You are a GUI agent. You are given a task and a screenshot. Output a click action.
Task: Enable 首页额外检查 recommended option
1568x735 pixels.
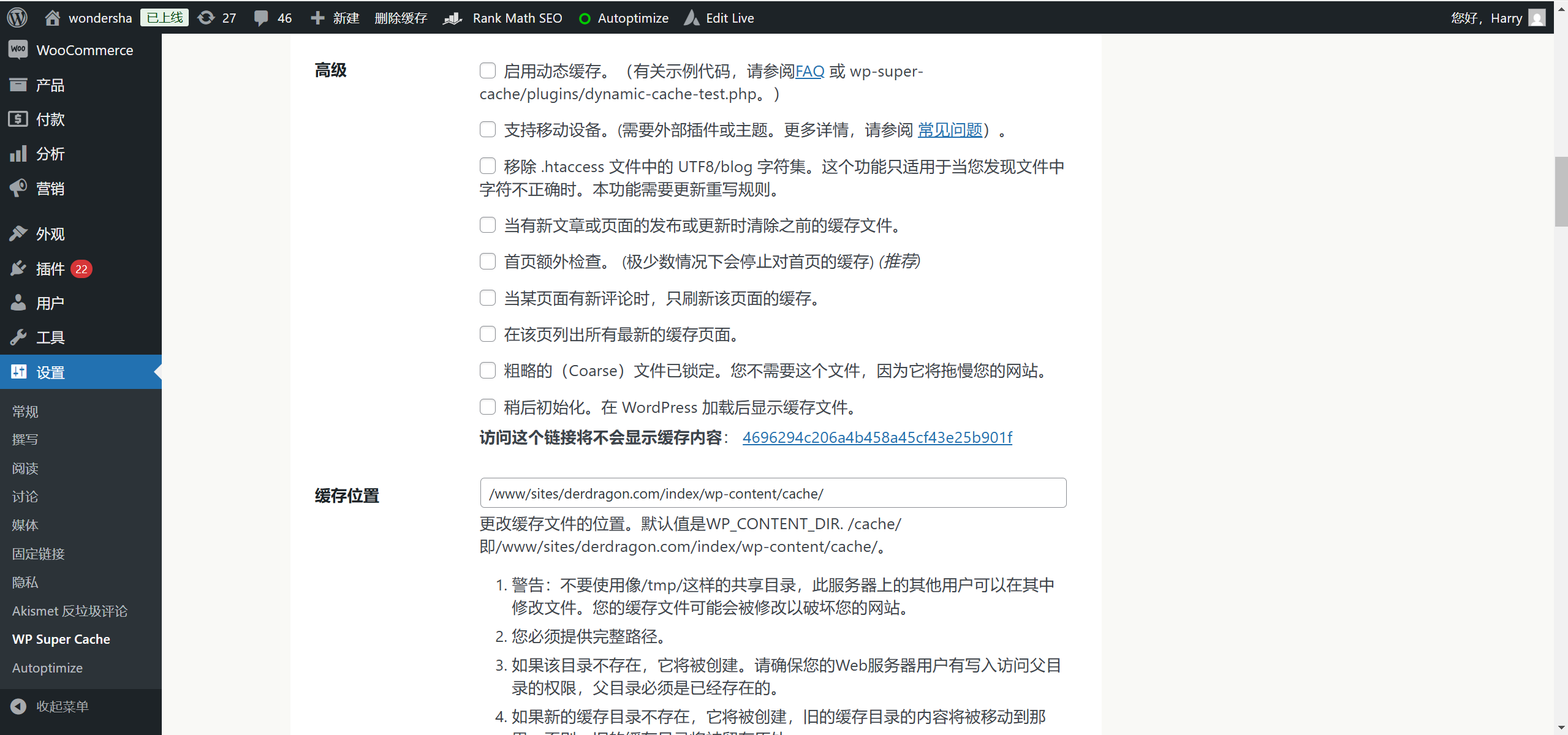(x=487, y=261)
